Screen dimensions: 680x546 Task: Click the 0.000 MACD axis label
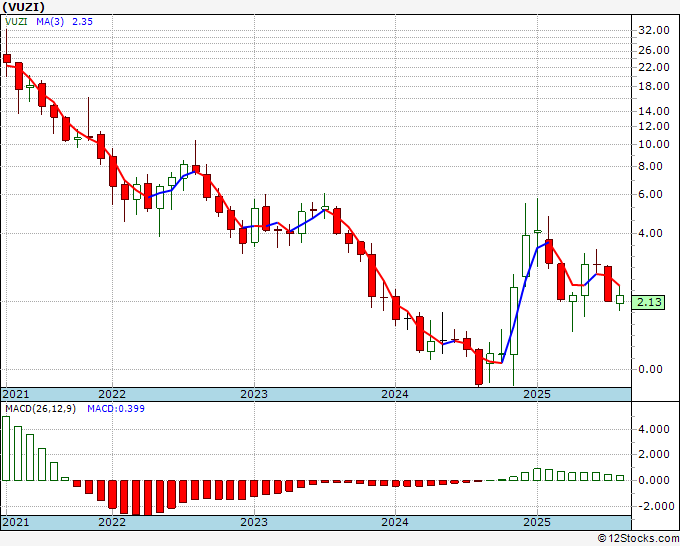tap(654, 480)
